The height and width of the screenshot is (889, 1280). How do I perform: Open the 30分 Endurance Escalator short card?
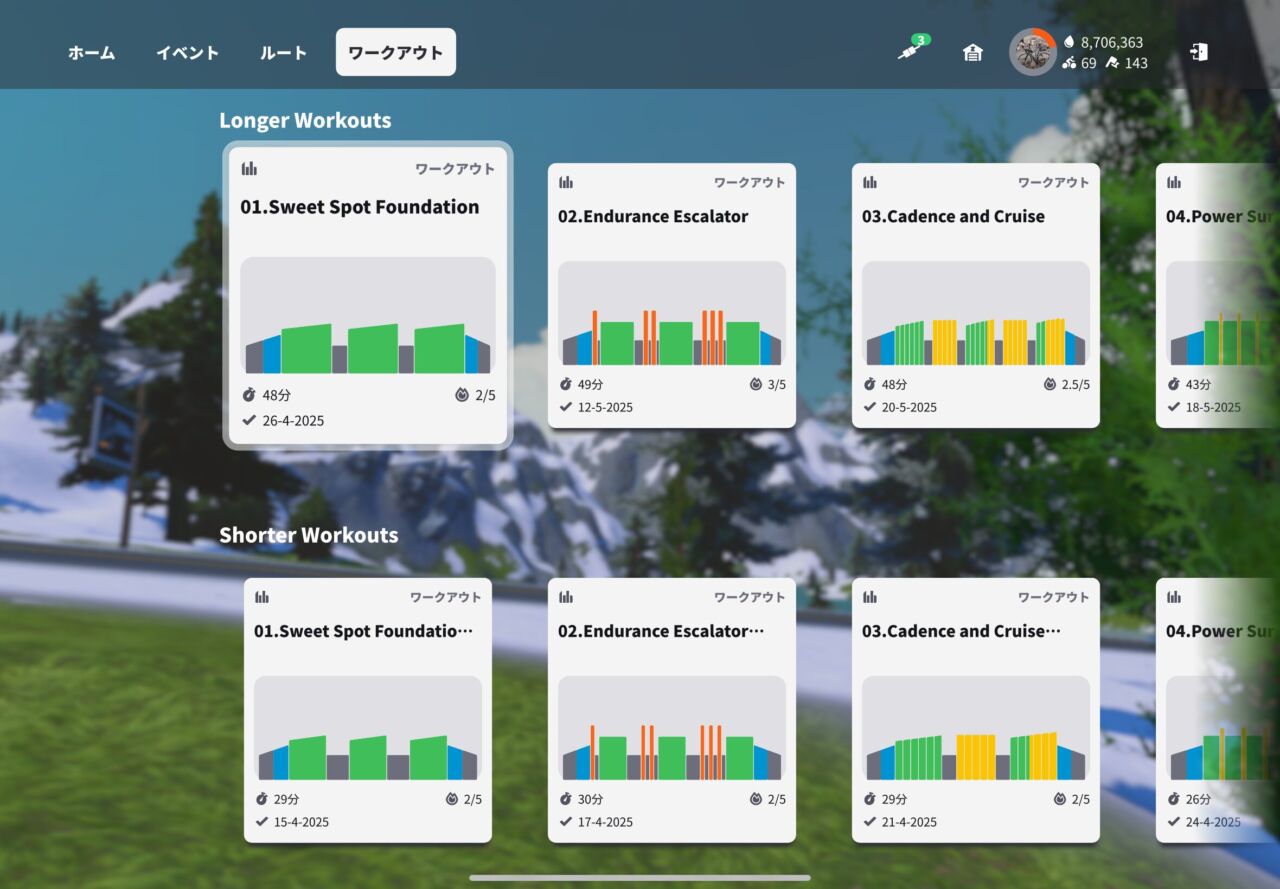coord(672,710)
